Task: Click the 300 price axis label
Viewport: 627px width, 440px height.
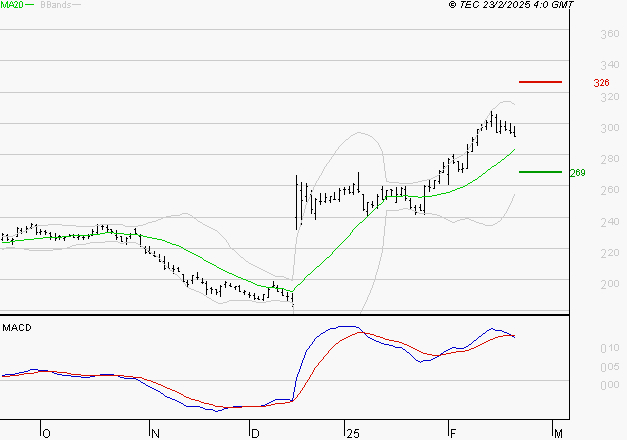Action: pyautogui.click(x=610, y=128)
